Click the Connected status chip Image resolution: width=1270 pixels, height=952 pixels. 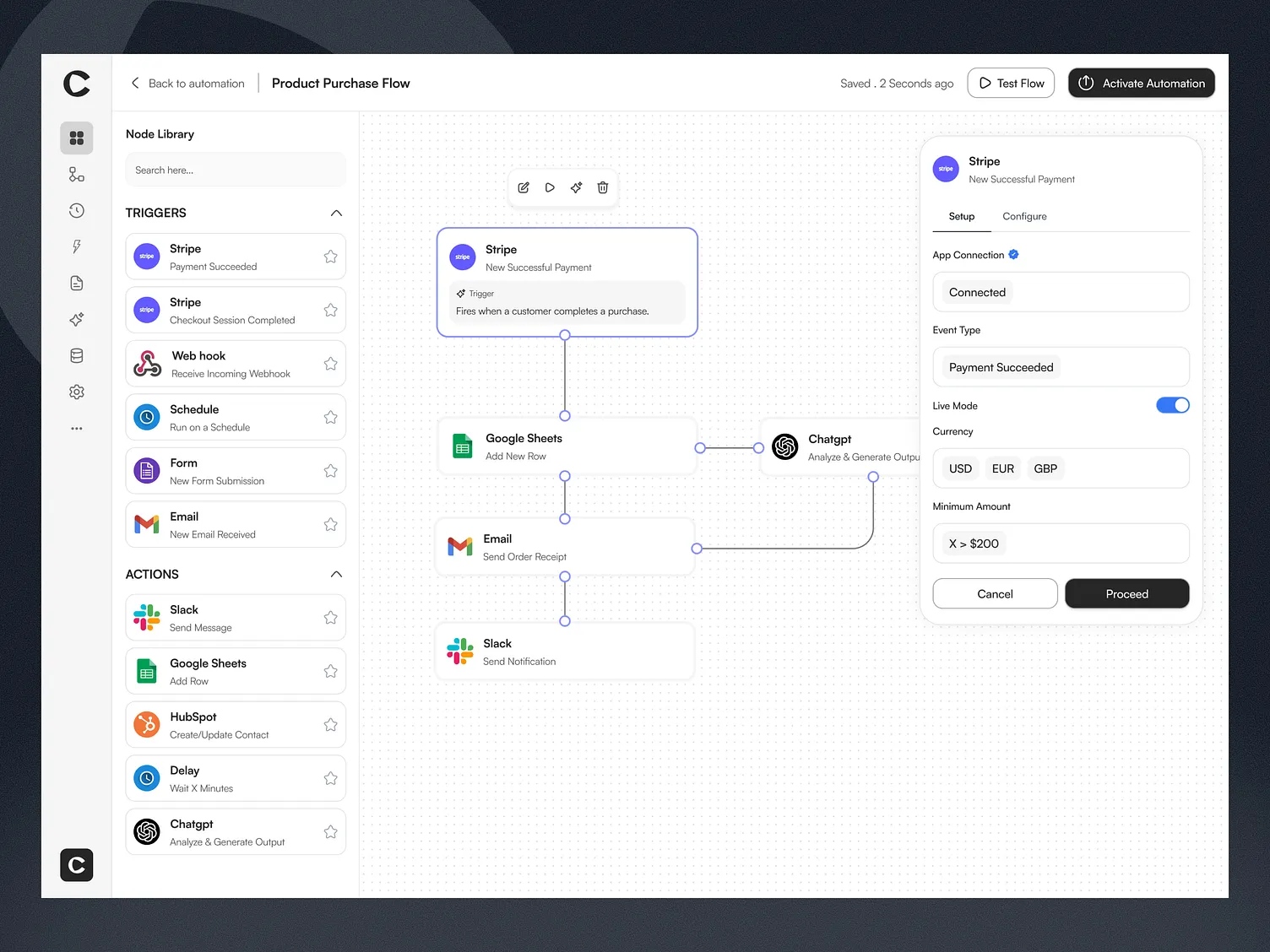tap(977, 292)
